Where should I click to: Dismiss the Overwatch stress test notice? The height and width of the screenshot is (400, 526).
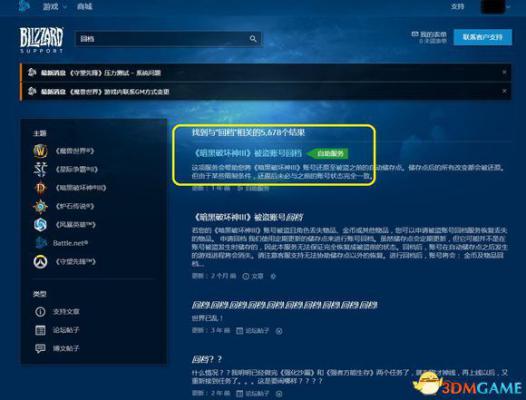[504, 72]
